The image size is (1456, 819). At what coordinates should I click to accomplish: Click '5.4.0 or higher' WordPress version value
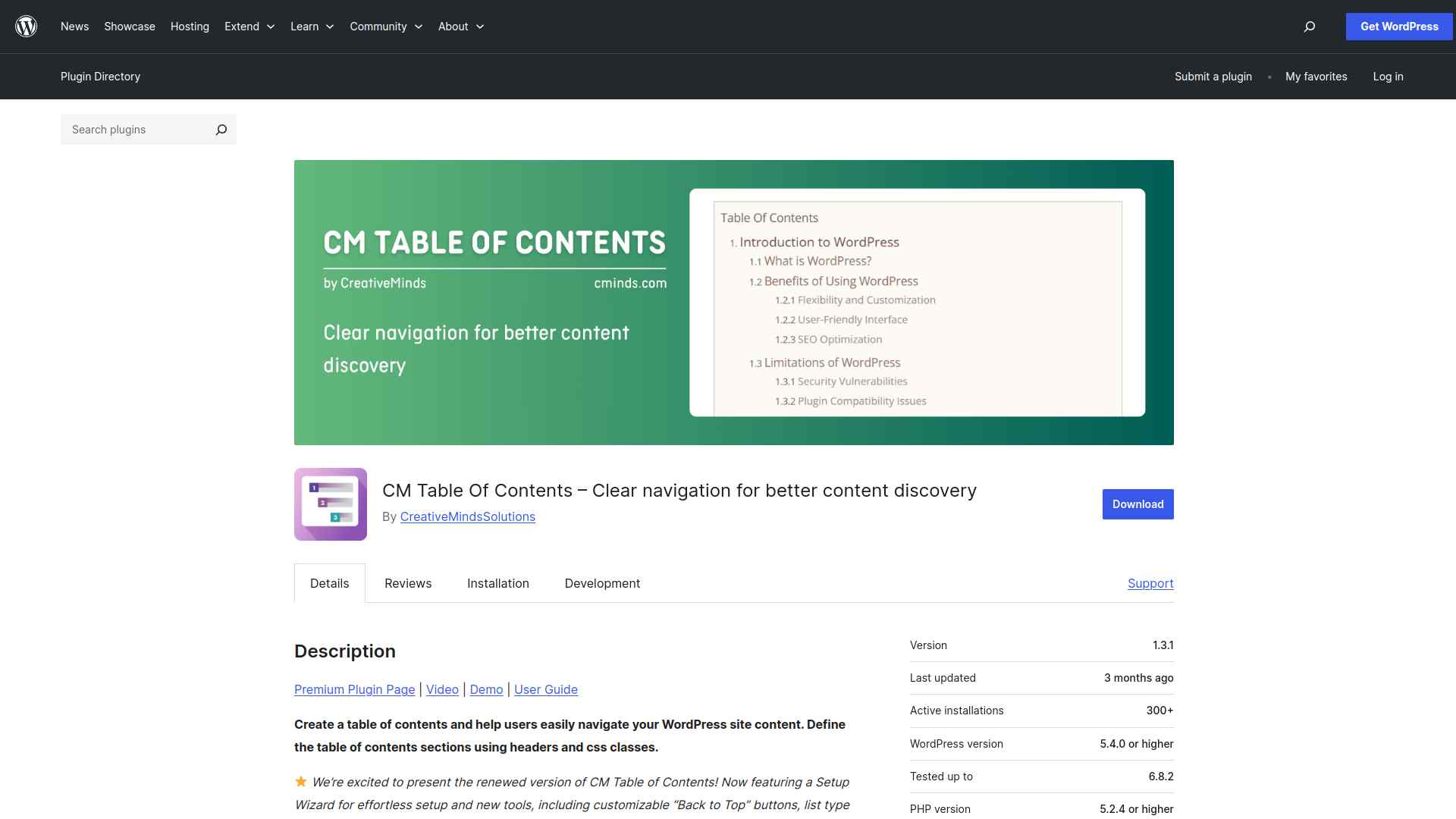(x=1137, y=744)
